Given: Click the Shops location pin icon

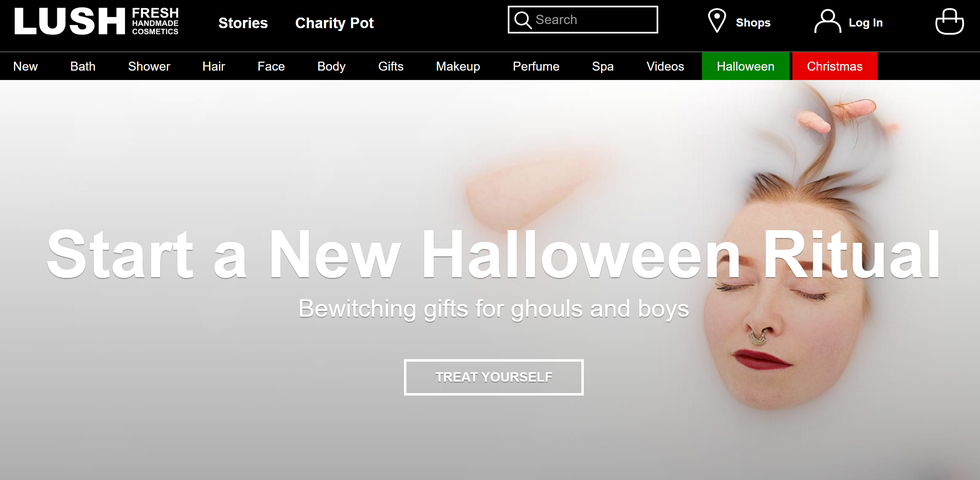Looking at the screenshot, I should coord(716,21).
